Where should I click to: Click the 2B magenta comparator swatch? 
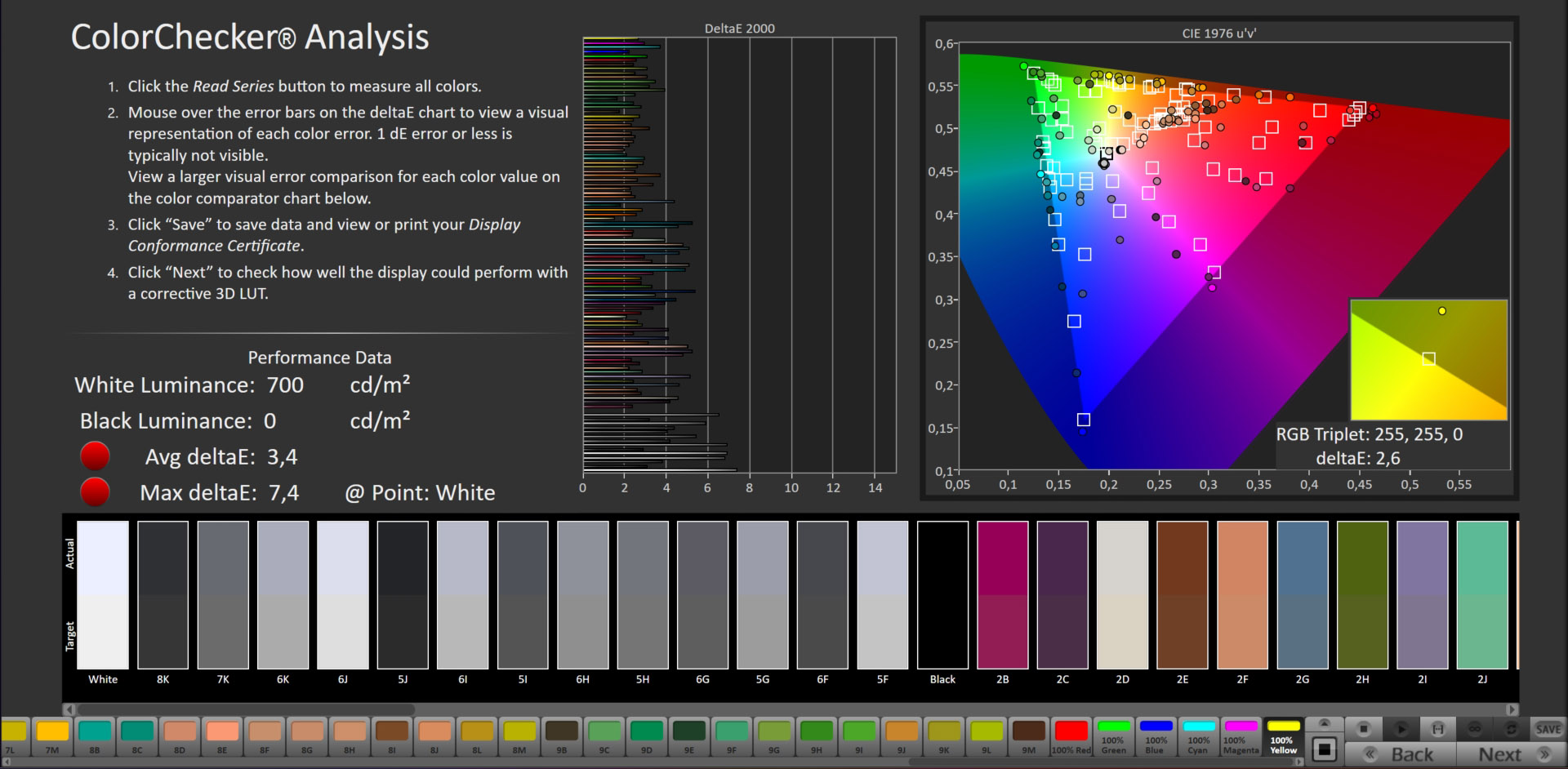(1002, 595)
